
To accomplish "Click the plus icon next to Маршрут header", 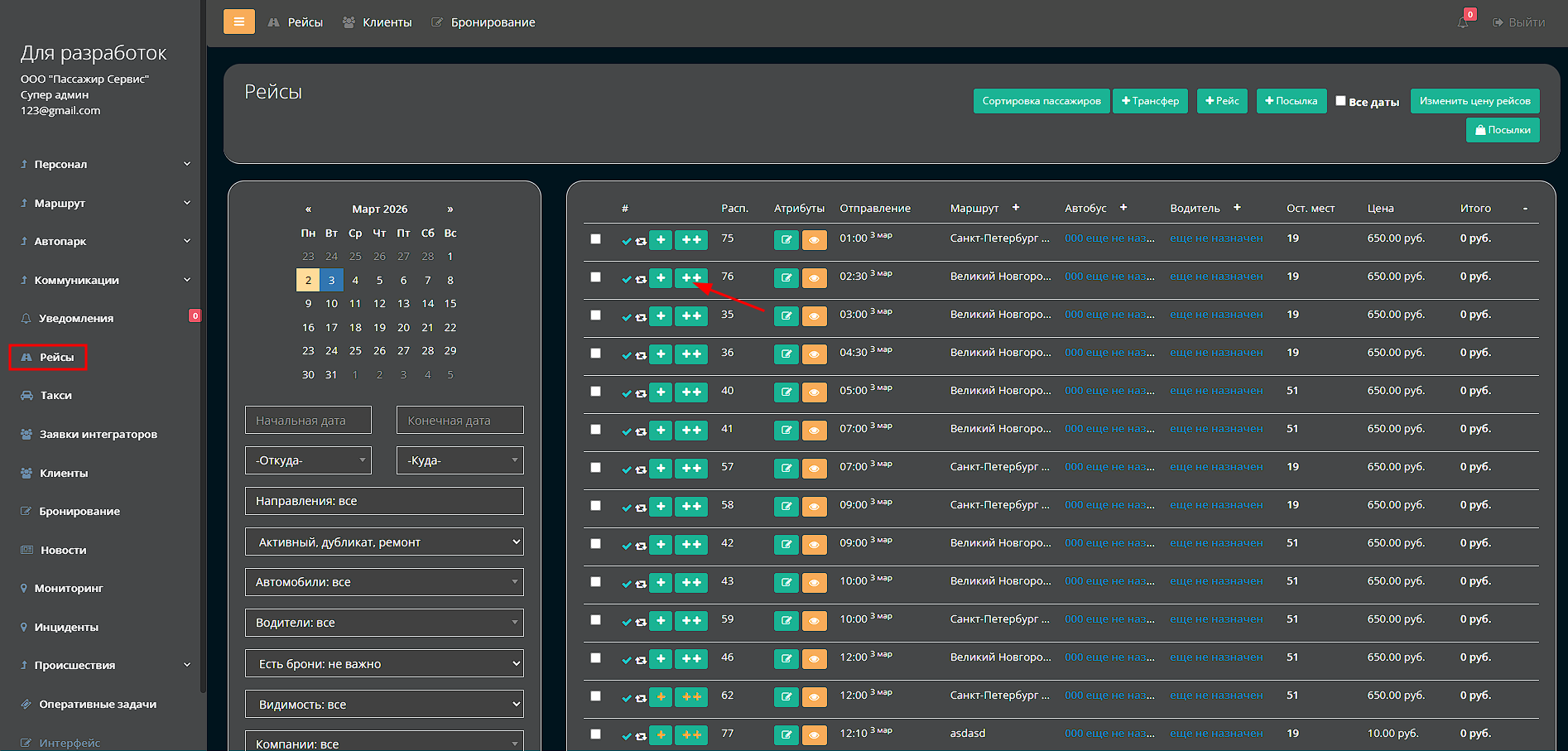I will pyautogui.click(x=1016, y=208).
